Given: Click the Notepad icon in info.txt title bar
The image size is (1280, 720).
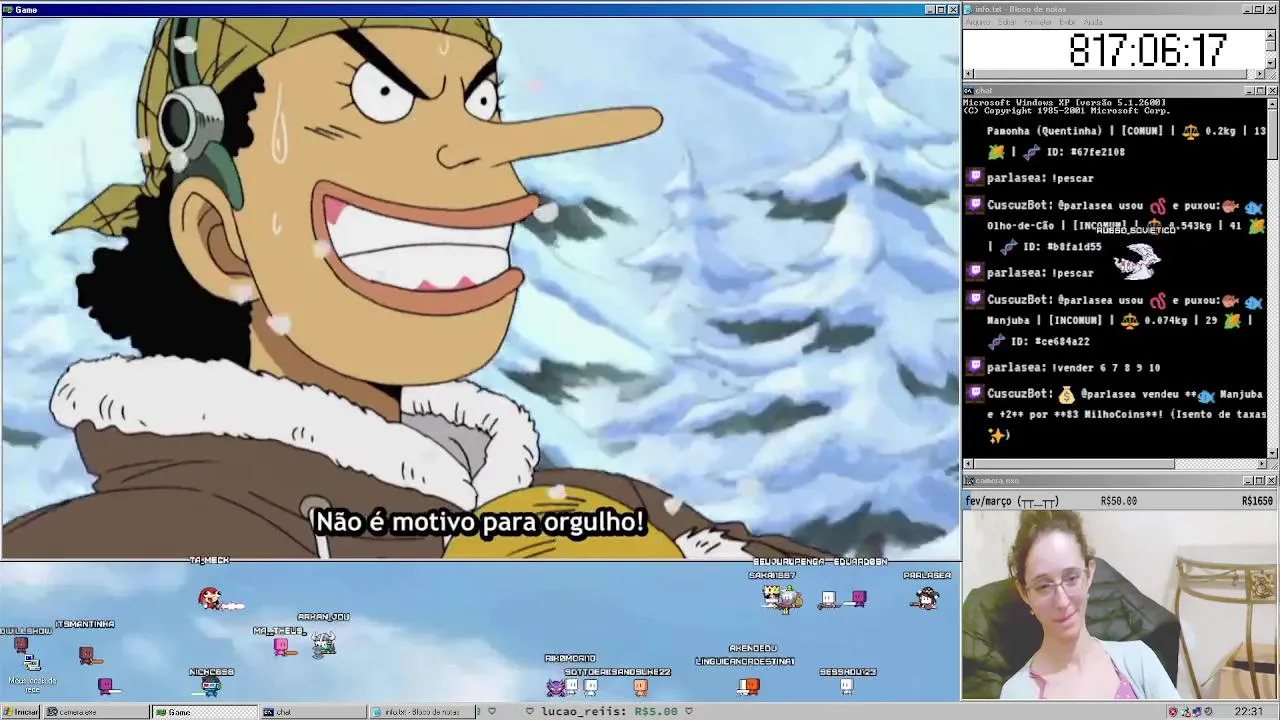Looking at the screenshot, I should [969, 9].
